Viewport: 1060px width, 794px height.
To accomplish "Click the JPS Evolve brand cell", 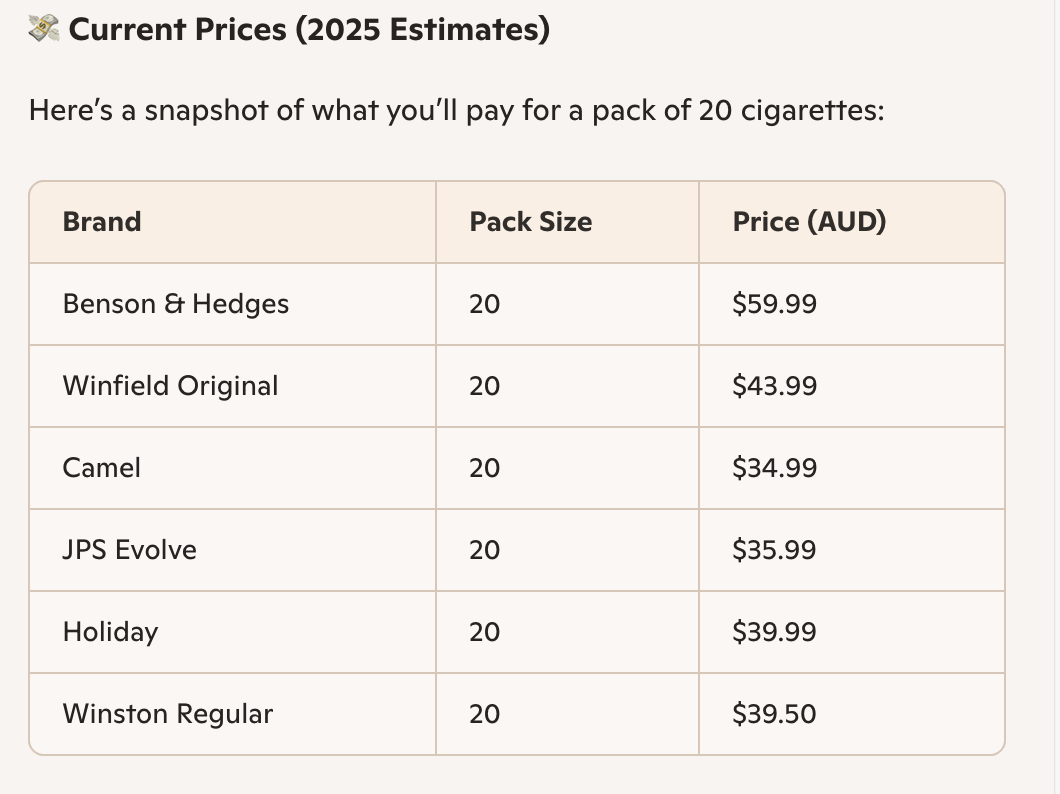I will (x=130, y=549).
